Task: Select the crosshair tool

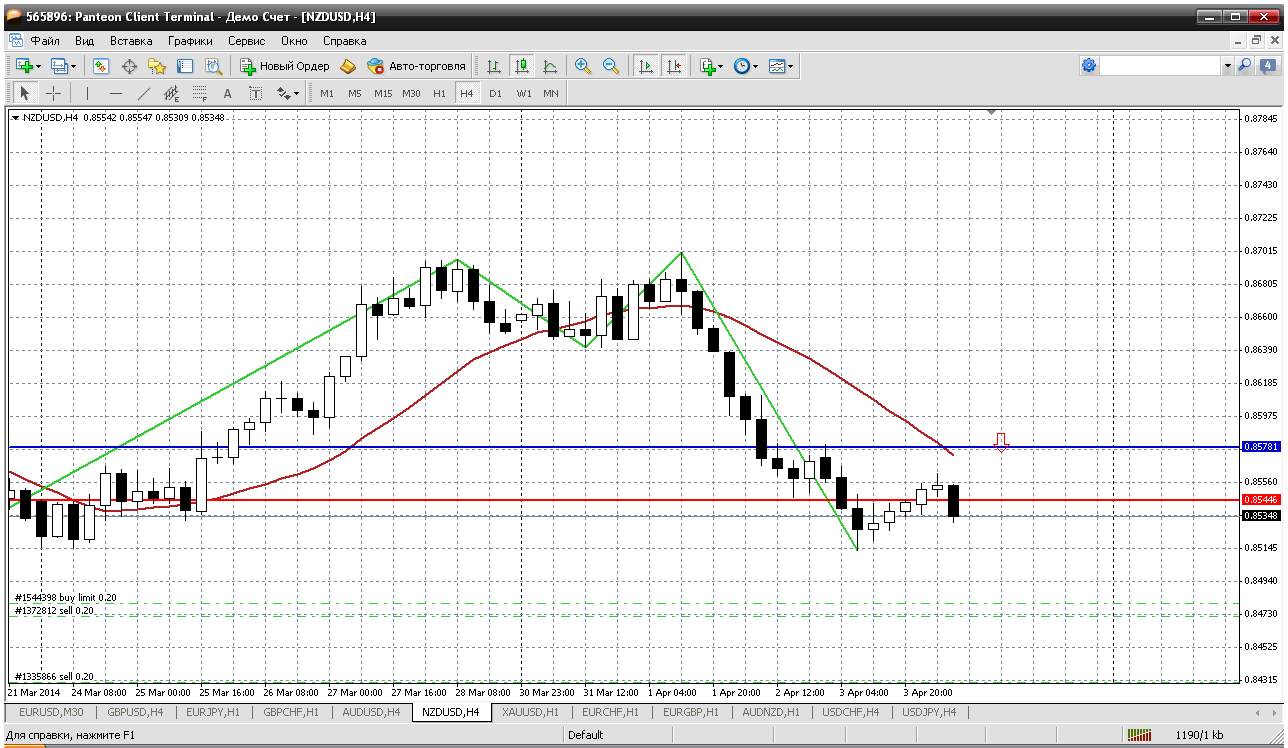Action: click(53, 93)
